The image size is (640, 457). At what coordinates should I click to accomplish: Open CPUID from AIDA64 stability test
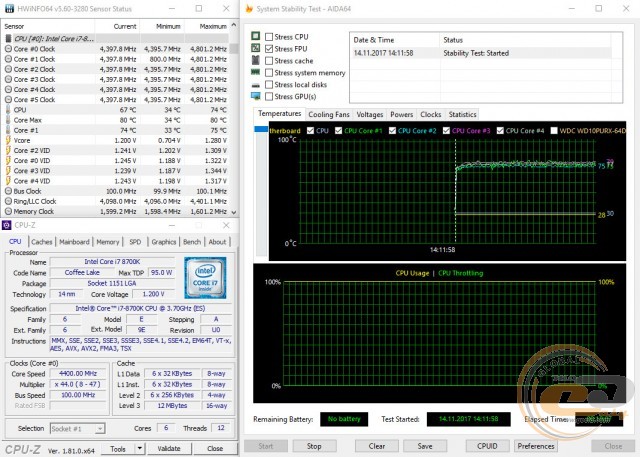(487, 446)
